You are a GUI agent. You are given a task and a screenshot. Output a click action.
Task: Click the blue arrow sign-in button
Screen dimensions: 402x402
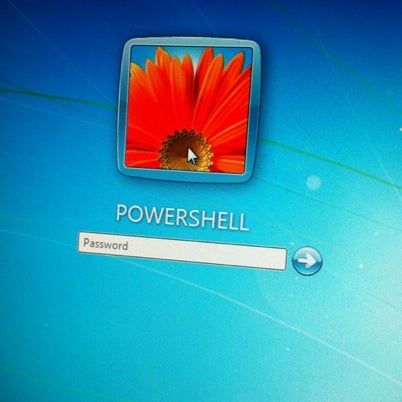[x=307, y=261]
